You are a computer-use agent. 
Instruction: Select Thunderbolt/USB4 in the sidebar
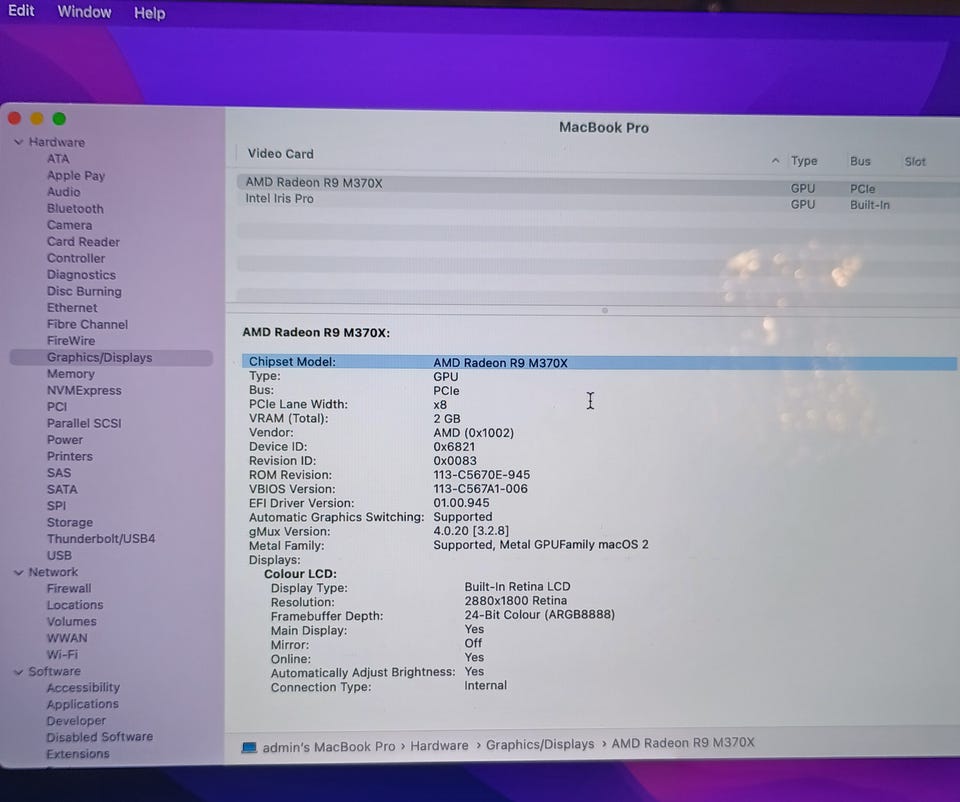(101, 539)
